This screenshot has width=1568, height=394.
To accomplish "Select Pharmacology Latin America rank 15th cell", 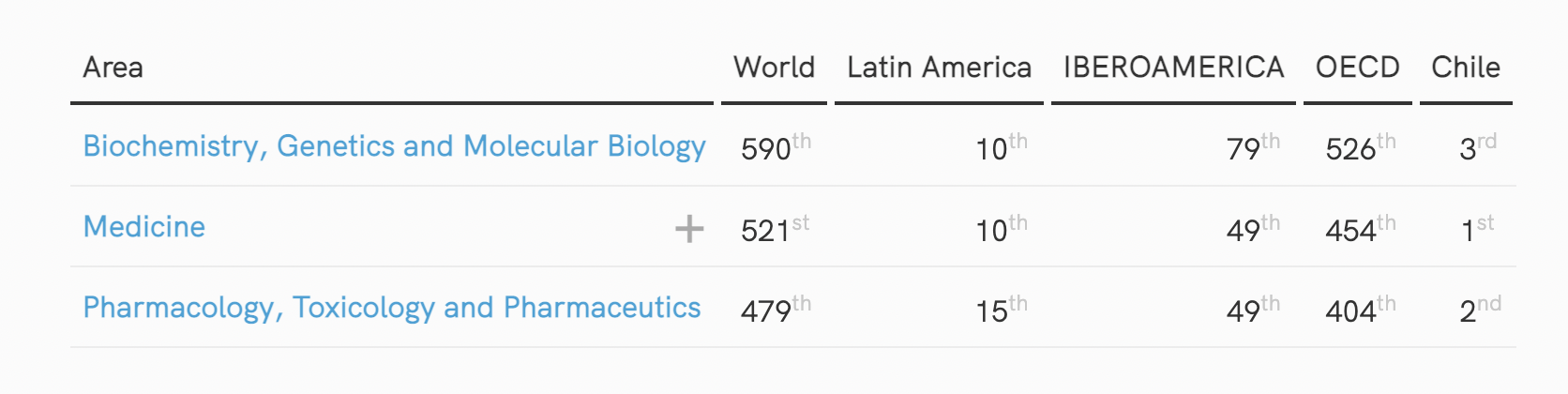I will click(x=1002, y=309).
